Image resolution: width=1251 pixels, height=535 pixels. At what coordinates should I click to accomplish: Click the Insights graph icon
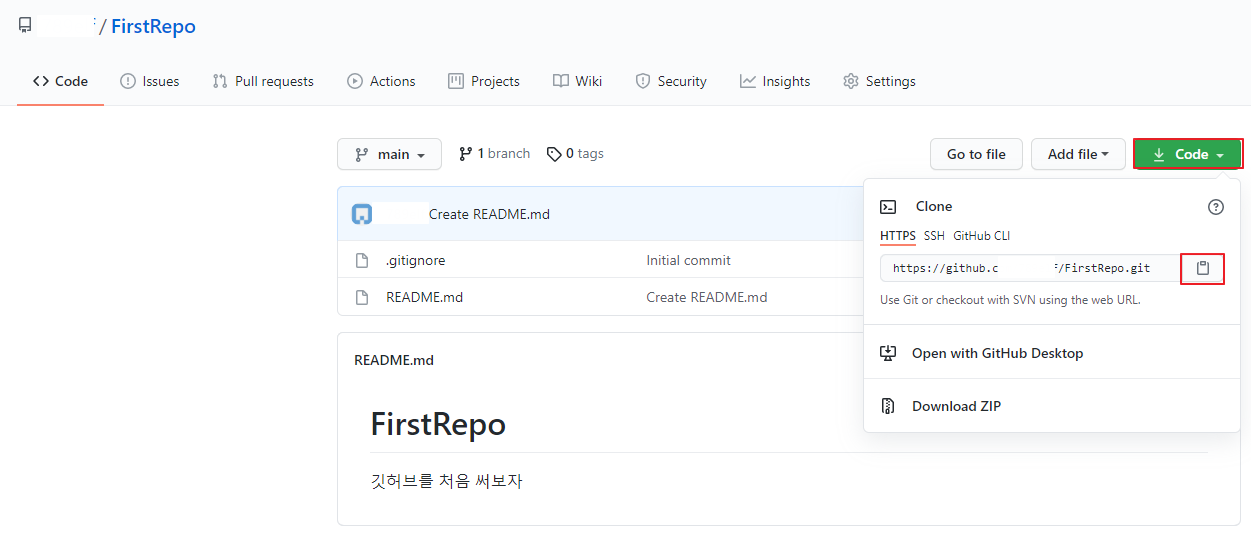tap(748, 81)
